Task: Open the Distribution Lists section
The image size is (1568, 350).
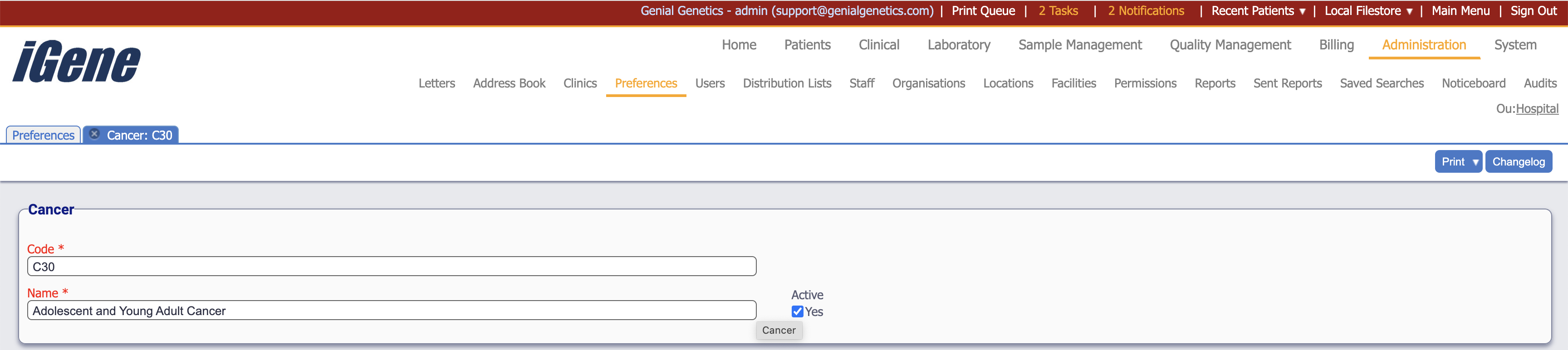Action: click(786, 83)
